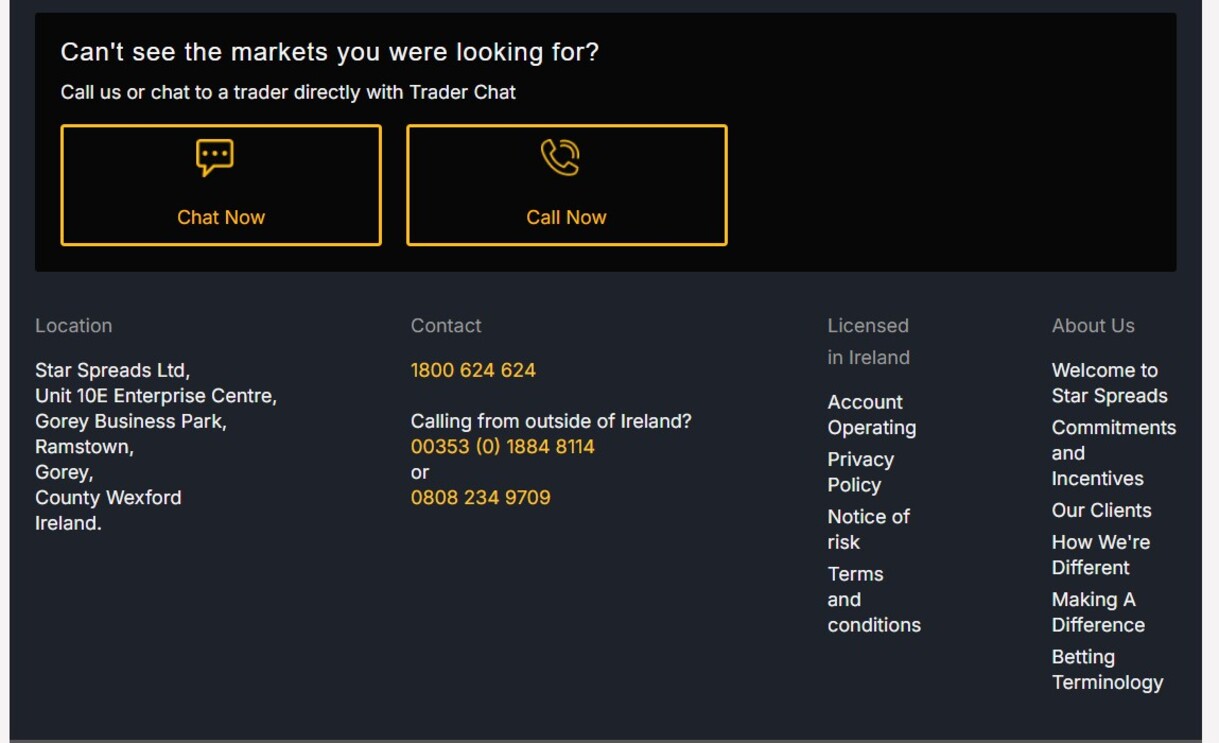This screenshot has width=1219, height=743.
Task: Open the Our Clients page
Action: click(x=1101, y=510)
